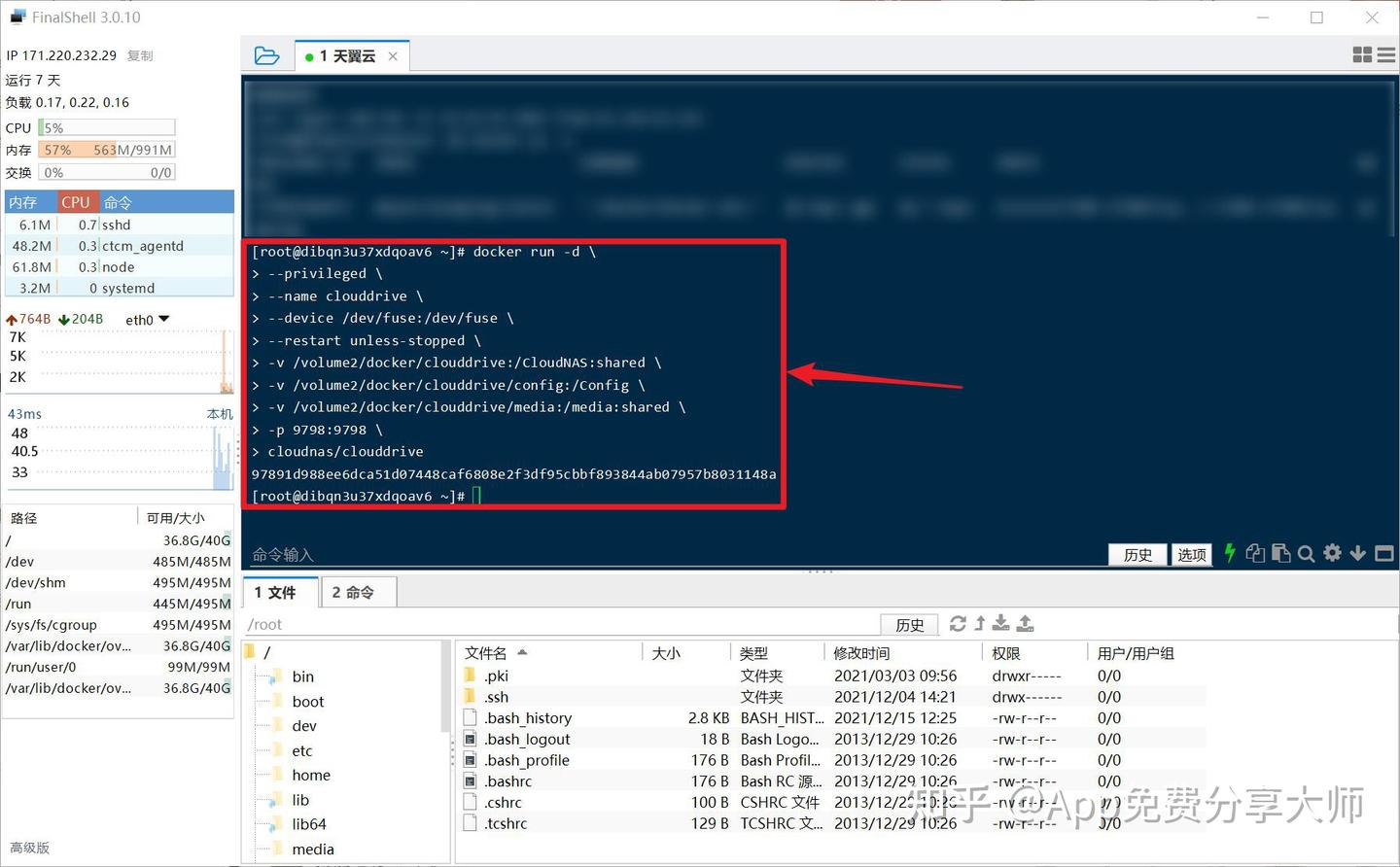Image resolution: width=1400 pixels, height=867 pixels.
Task: Upload a file using the upload icon
Action: click(1025, 624)
